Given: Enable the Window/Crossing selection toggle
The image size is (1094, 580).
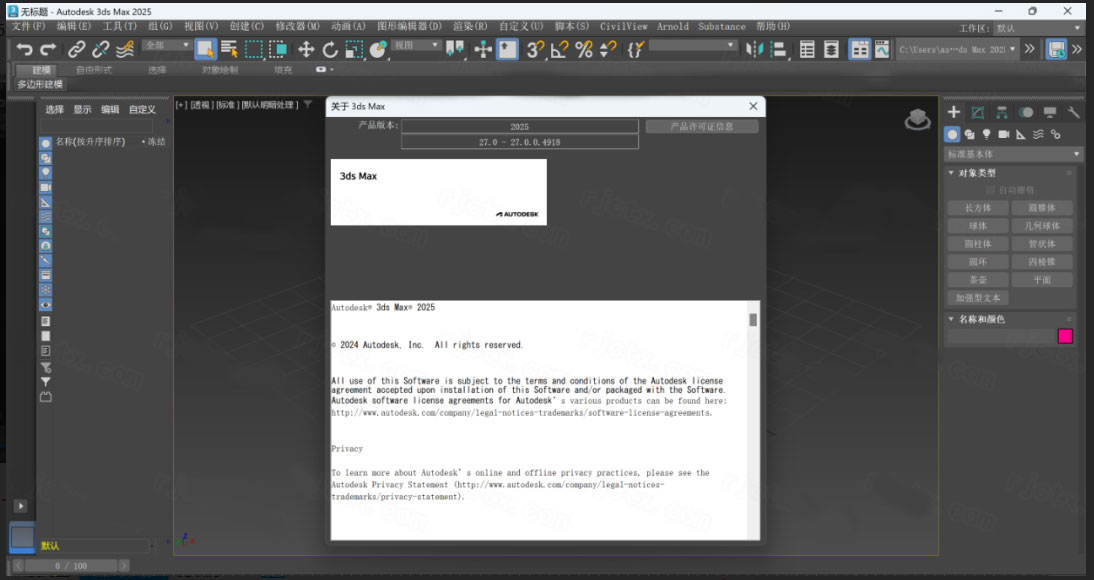Looking at the screenshot, I should [x=279, y=47].
